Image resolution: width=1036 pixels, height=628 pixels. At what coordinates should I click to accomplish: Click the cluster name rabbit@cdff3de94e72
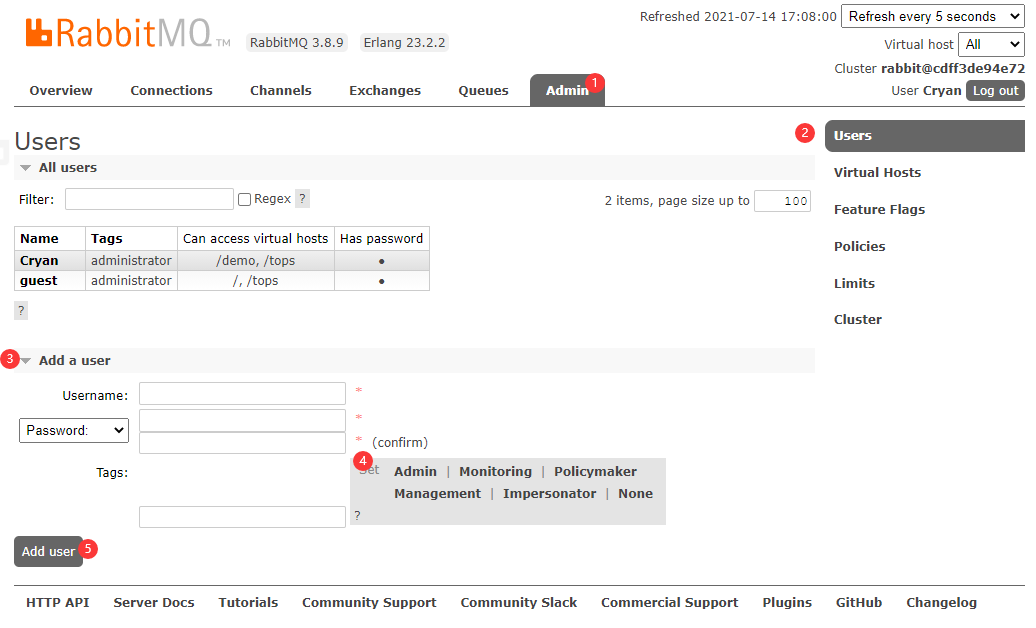coord(953,69)
